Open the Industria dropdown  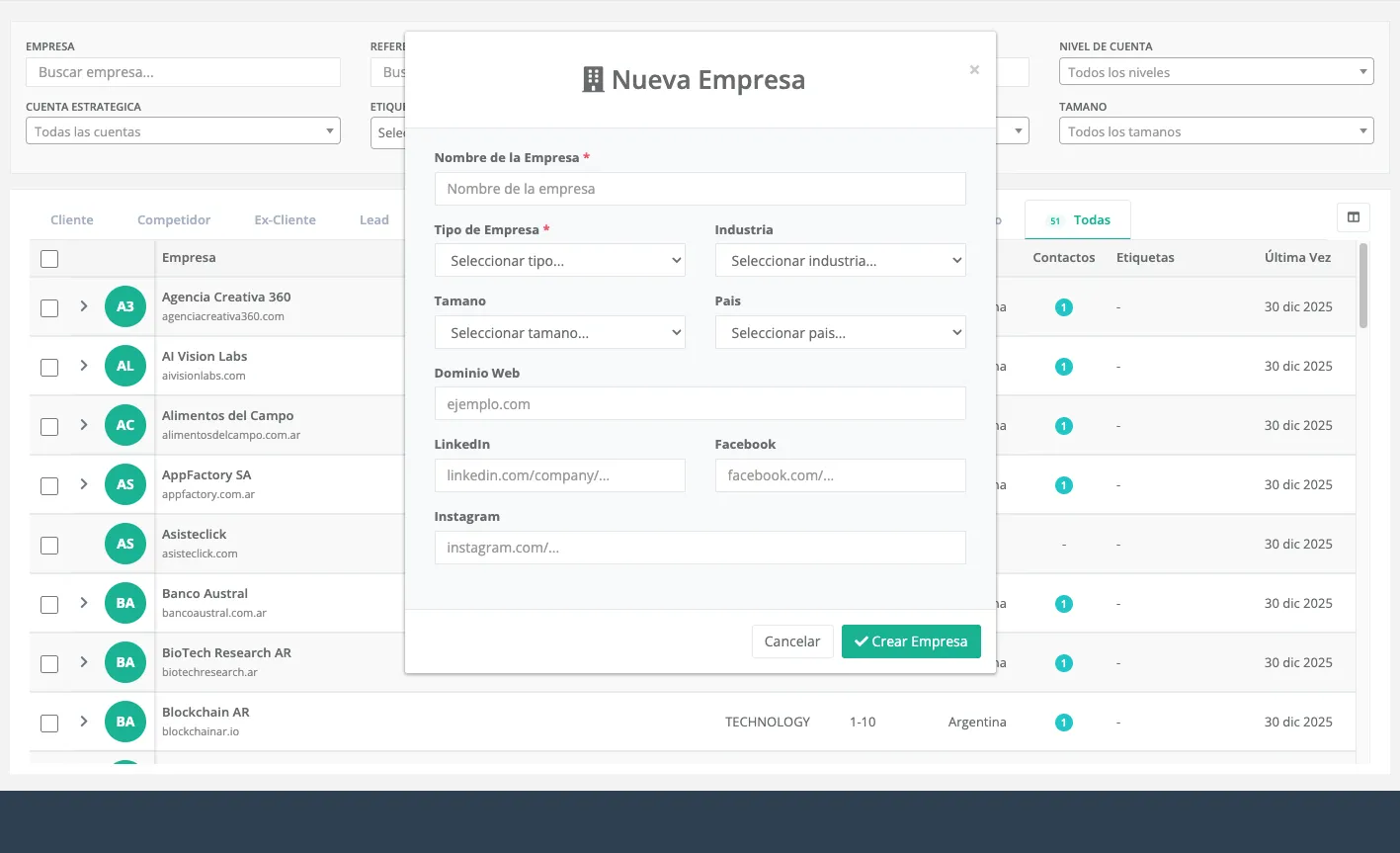pyautogui.click(x=841, y=261)
